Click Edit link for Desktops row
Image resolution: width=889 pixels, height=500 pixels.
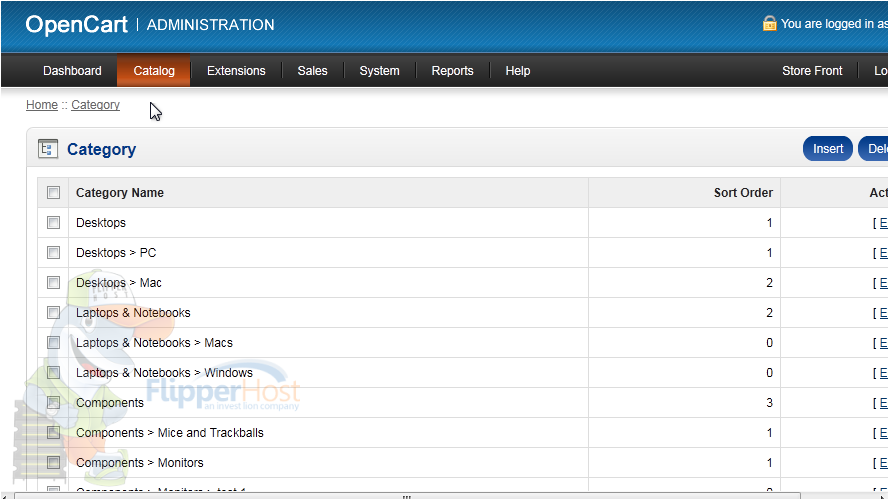[883, 223]
